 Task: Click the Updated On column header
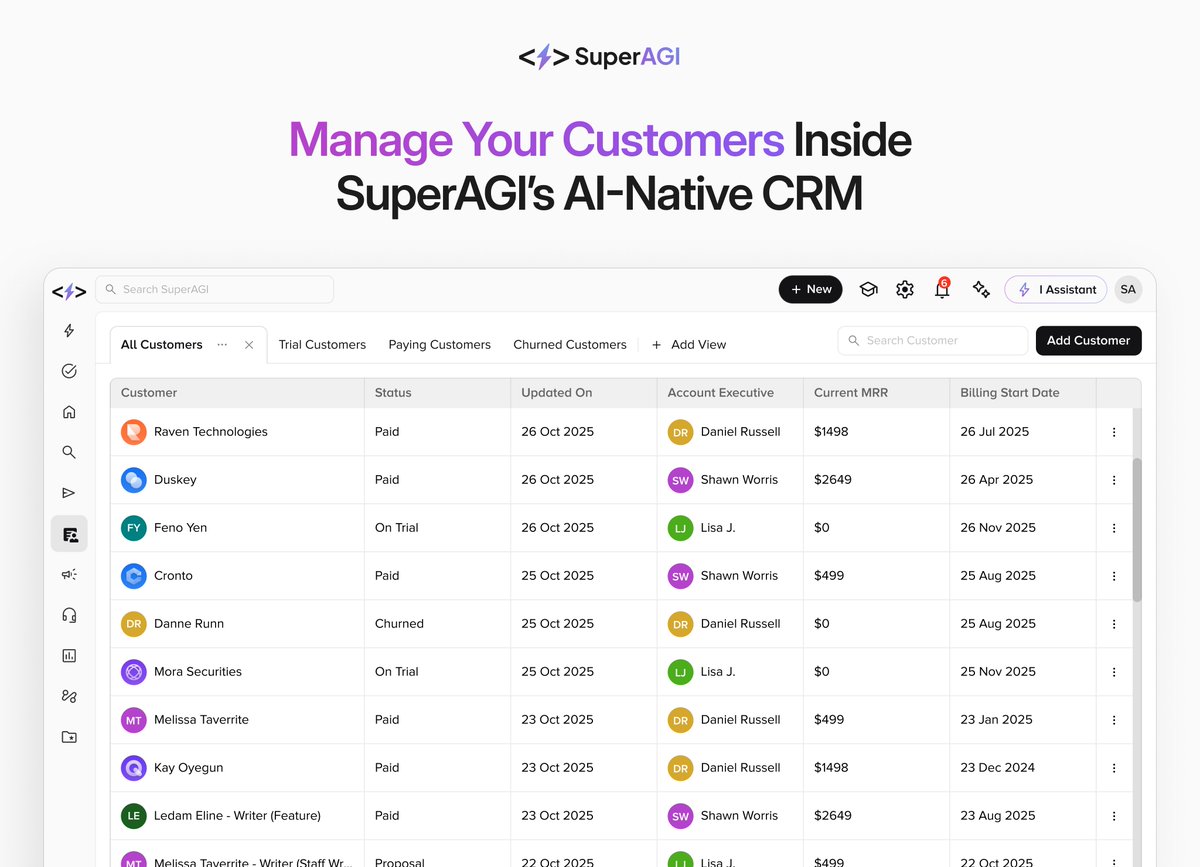click(584, 393)
